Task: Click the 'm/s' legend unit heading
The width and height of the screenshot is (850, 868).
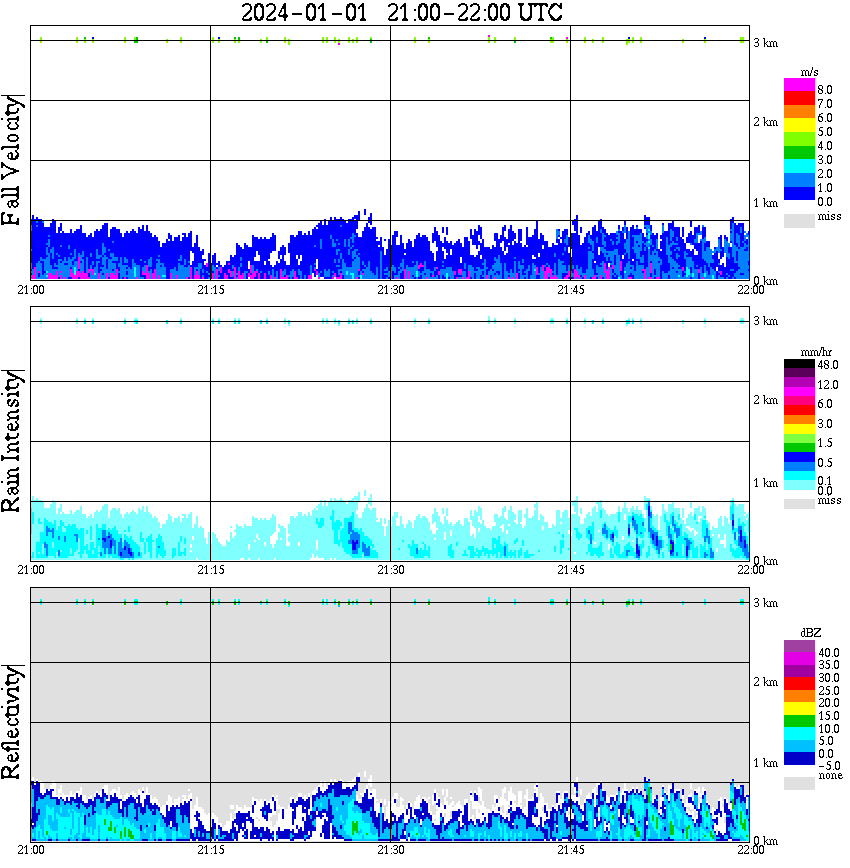Action: click(809, 73)
